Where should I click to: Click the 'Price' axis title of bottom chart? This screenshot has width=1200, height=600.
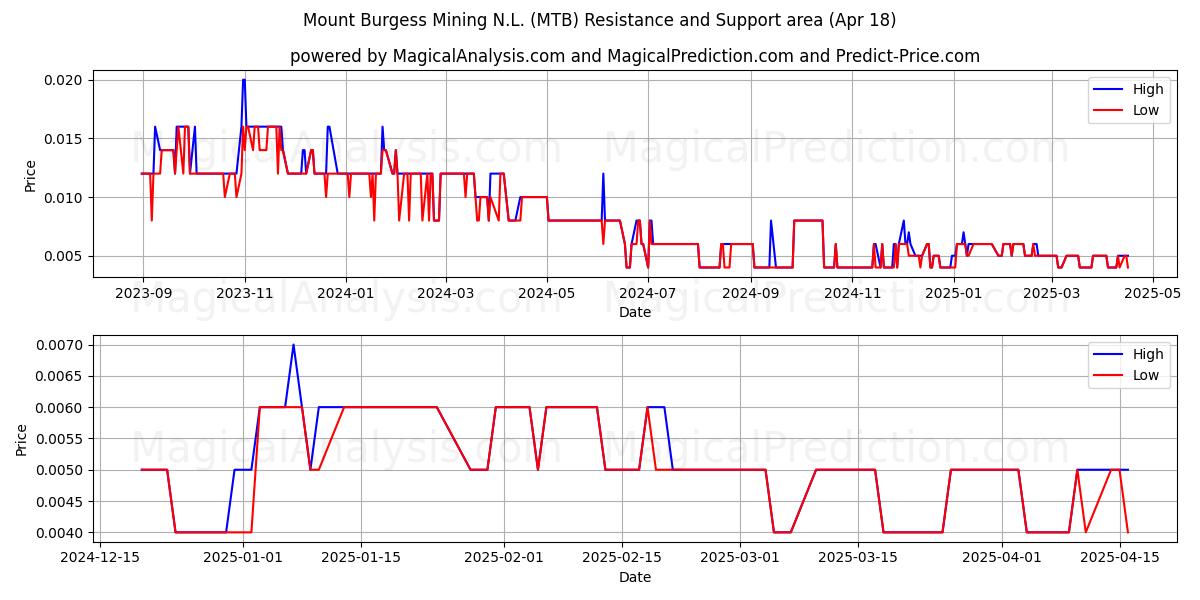(x=22, y=439)
